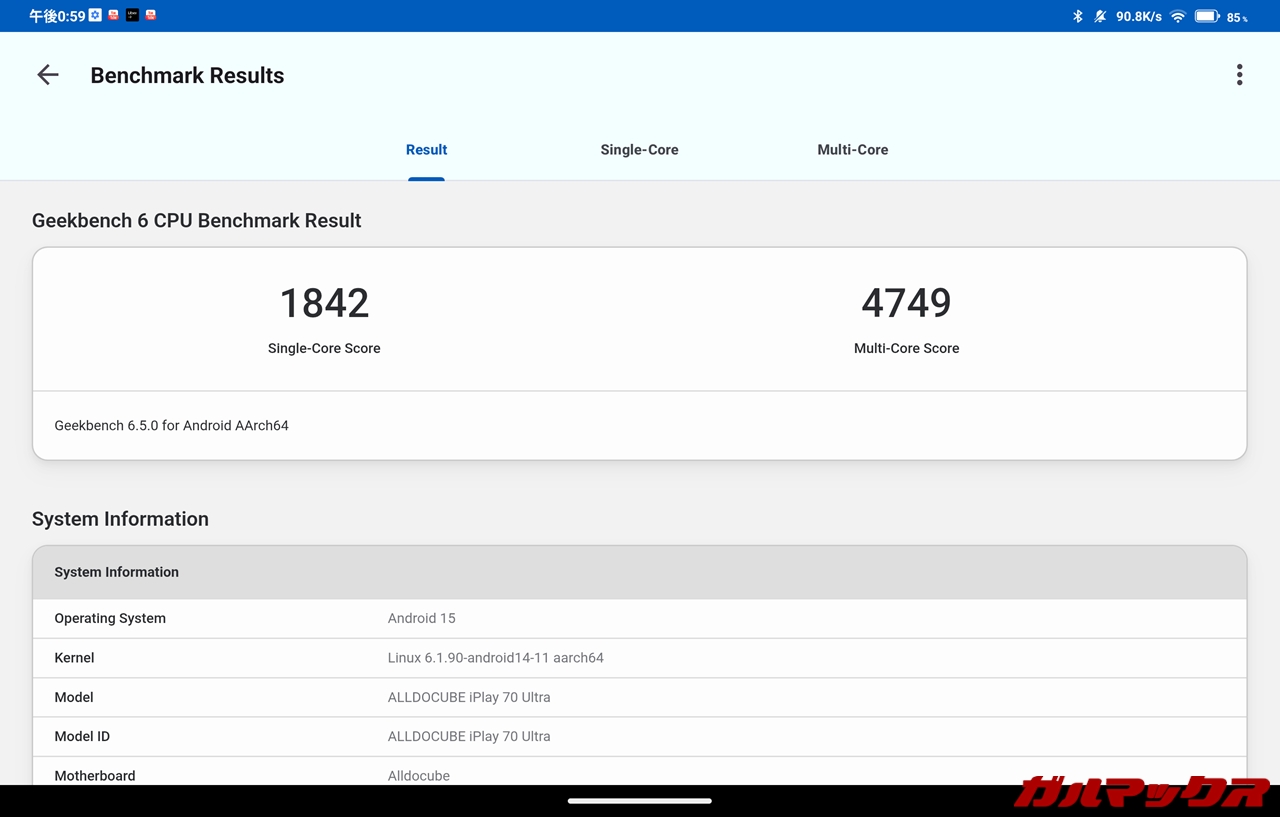Tap the black notification icon in status bar
This screenshot has width=1280, height=817.
coord(132,16)
